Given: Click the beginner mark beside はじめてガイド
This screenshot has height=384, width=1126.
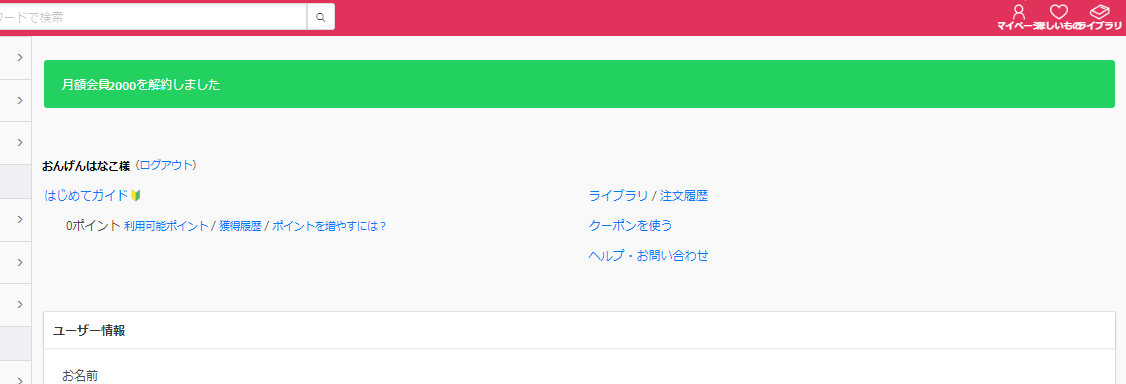Looking at the screenshot, I should tap(136, 195).
